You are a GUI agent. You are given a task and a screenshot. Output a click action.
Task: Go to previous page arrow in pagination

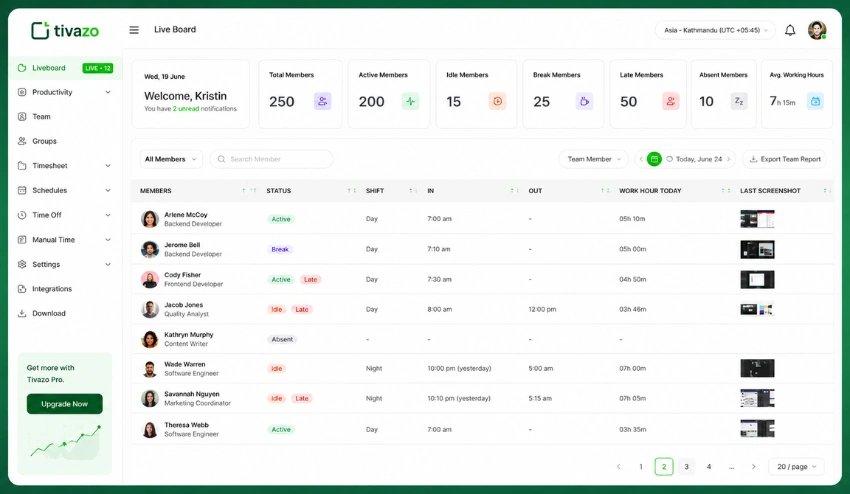pos(619,466)
